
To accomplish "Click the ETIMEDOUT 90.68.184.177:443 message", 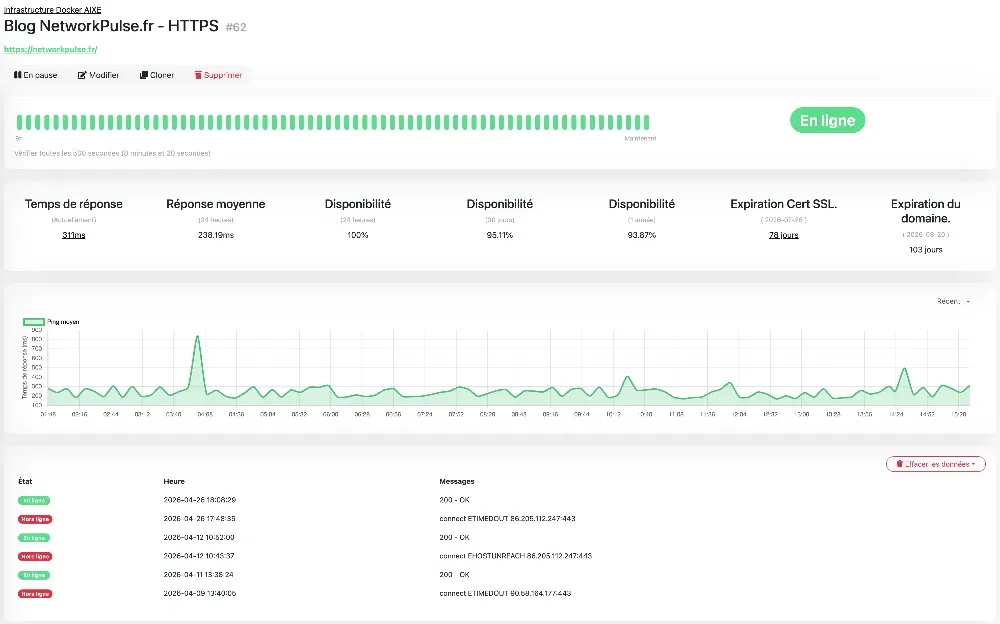I will pyautogui.click(x=505, y=593).
